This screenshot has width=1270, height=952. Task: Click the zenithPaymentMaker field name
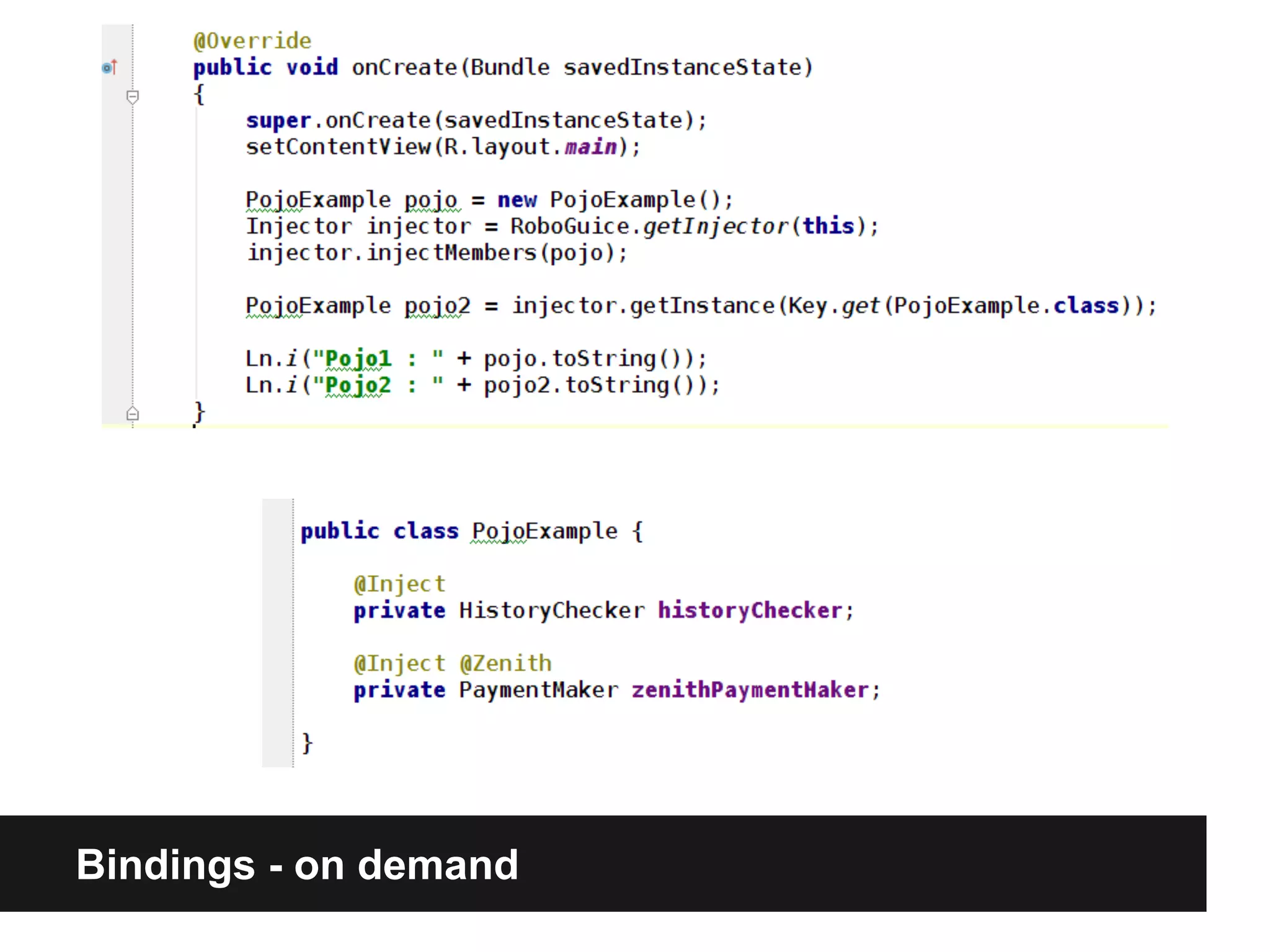(749, 690)
